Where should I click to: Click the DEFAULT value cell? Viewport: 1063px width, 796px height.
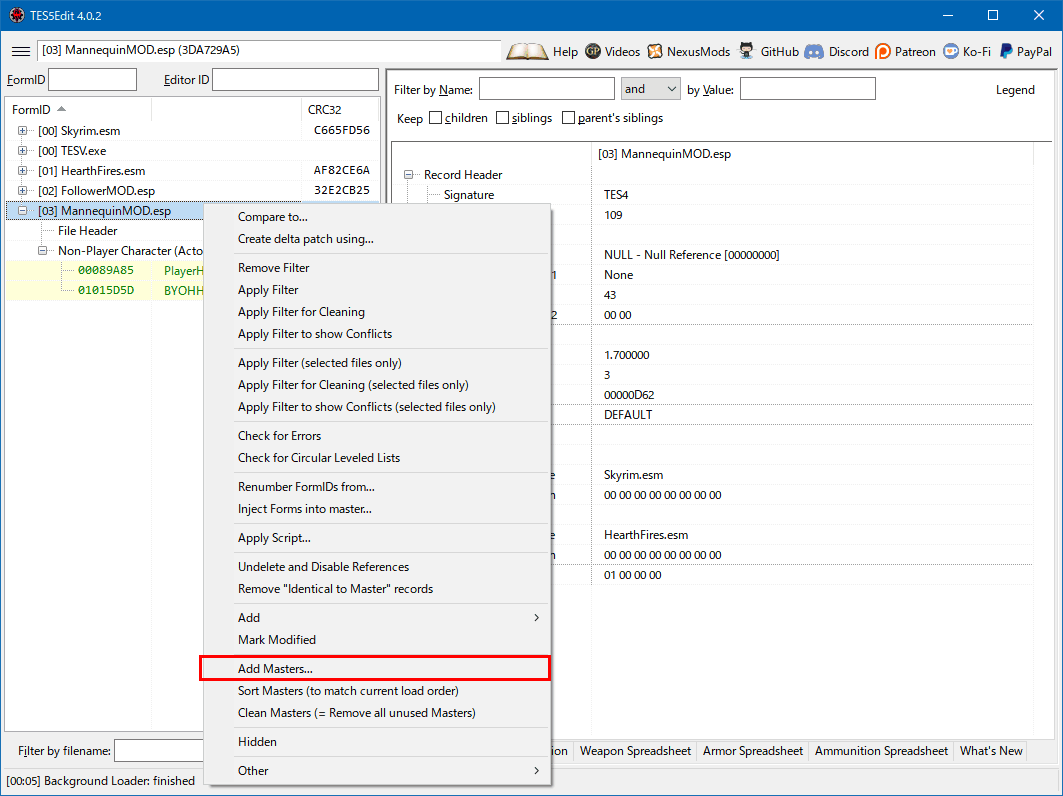[628, 414]
